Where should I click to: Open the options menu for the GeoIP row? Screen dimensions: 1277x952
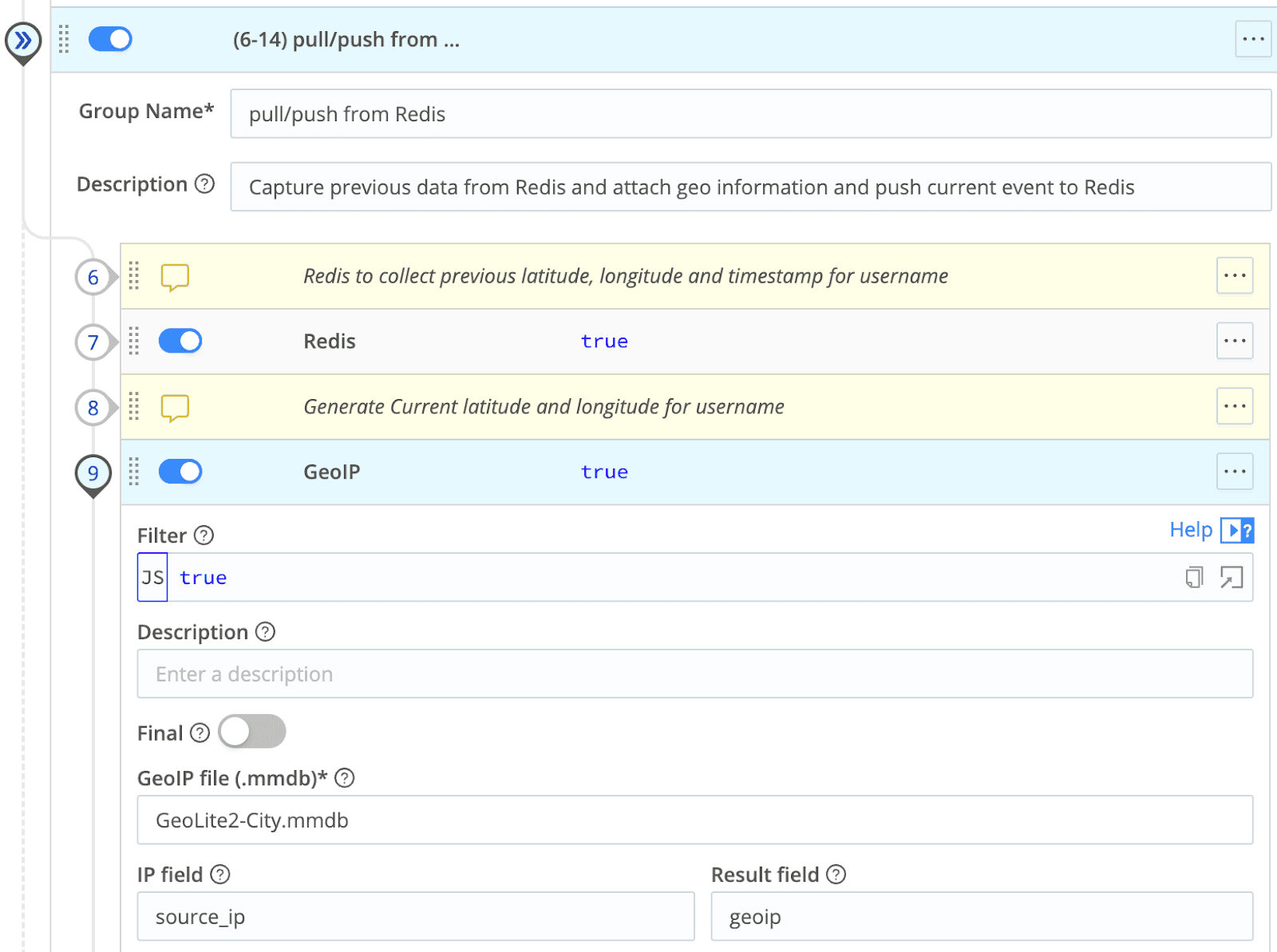[x=1234, y=472]
